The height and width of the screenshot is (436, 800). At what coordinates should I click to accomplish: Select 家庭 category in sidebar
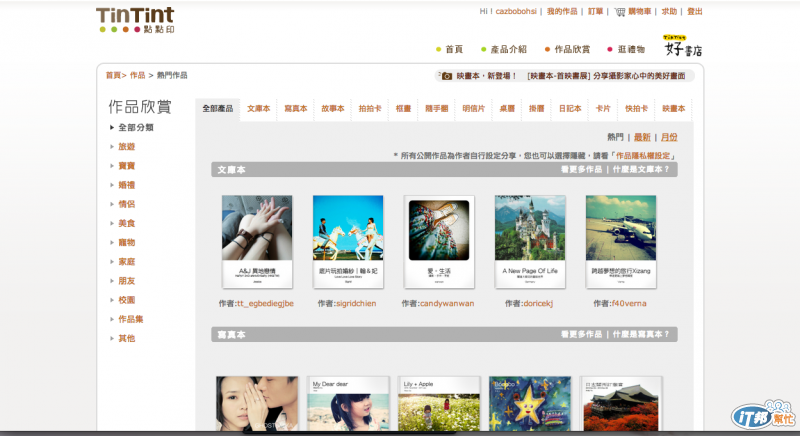click(x=127, y=262)
